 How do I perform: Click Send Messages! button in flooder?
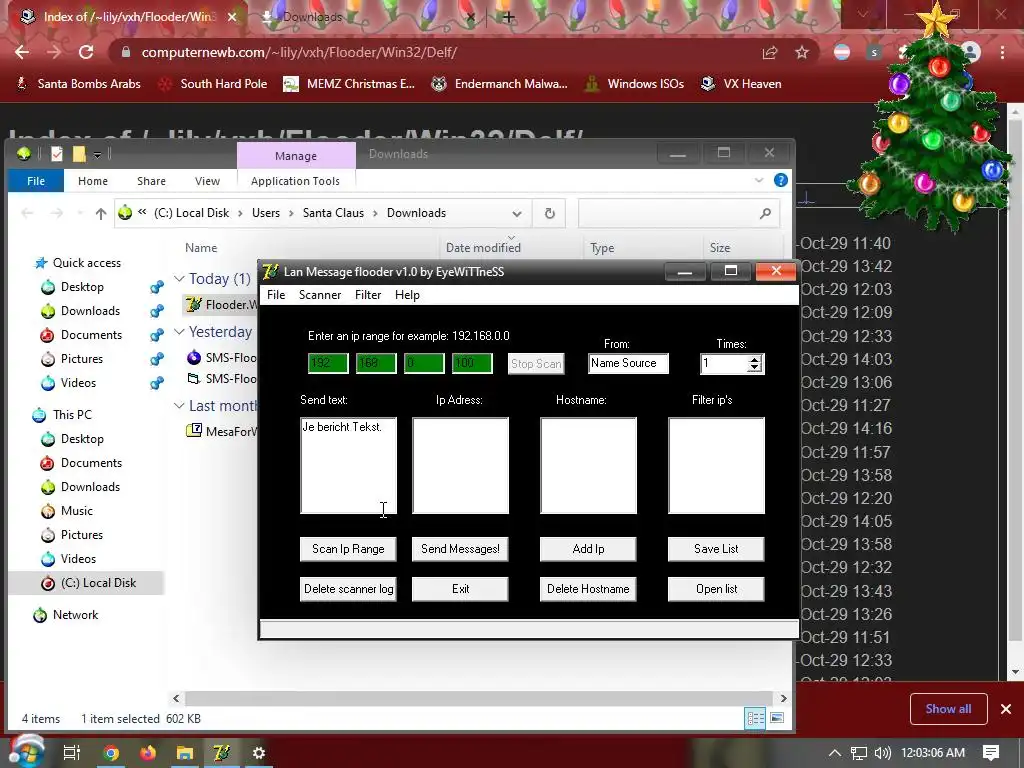[460, 549]
